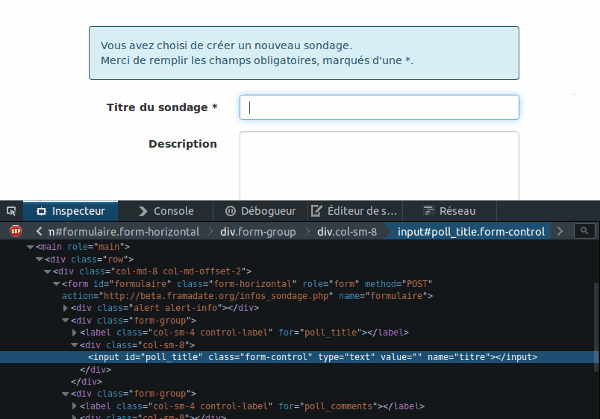Select div.form-group in the breadcrumb

(258, 231)
